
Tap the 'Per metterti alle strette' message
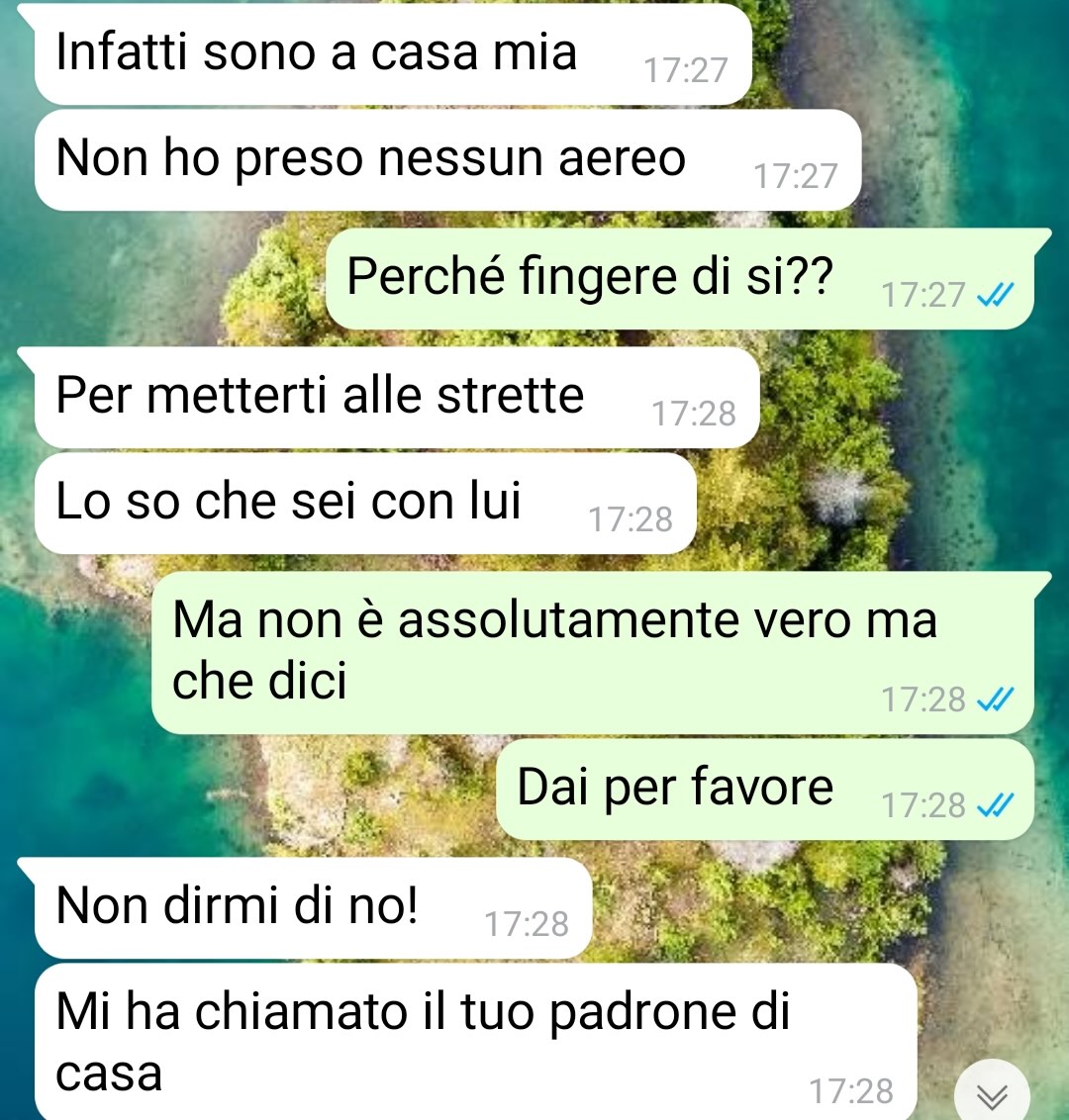[x=397, y=398]
